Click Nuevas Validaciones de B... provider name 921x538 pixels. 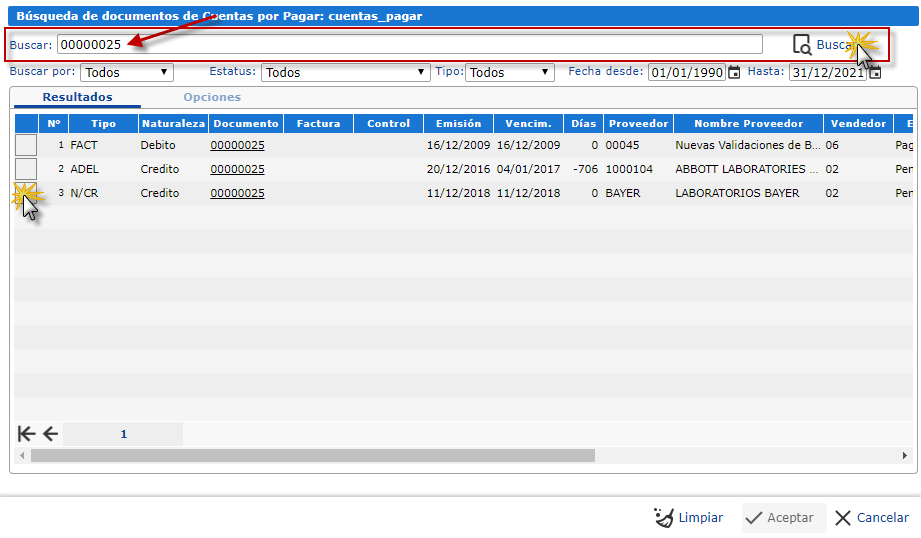748,145
